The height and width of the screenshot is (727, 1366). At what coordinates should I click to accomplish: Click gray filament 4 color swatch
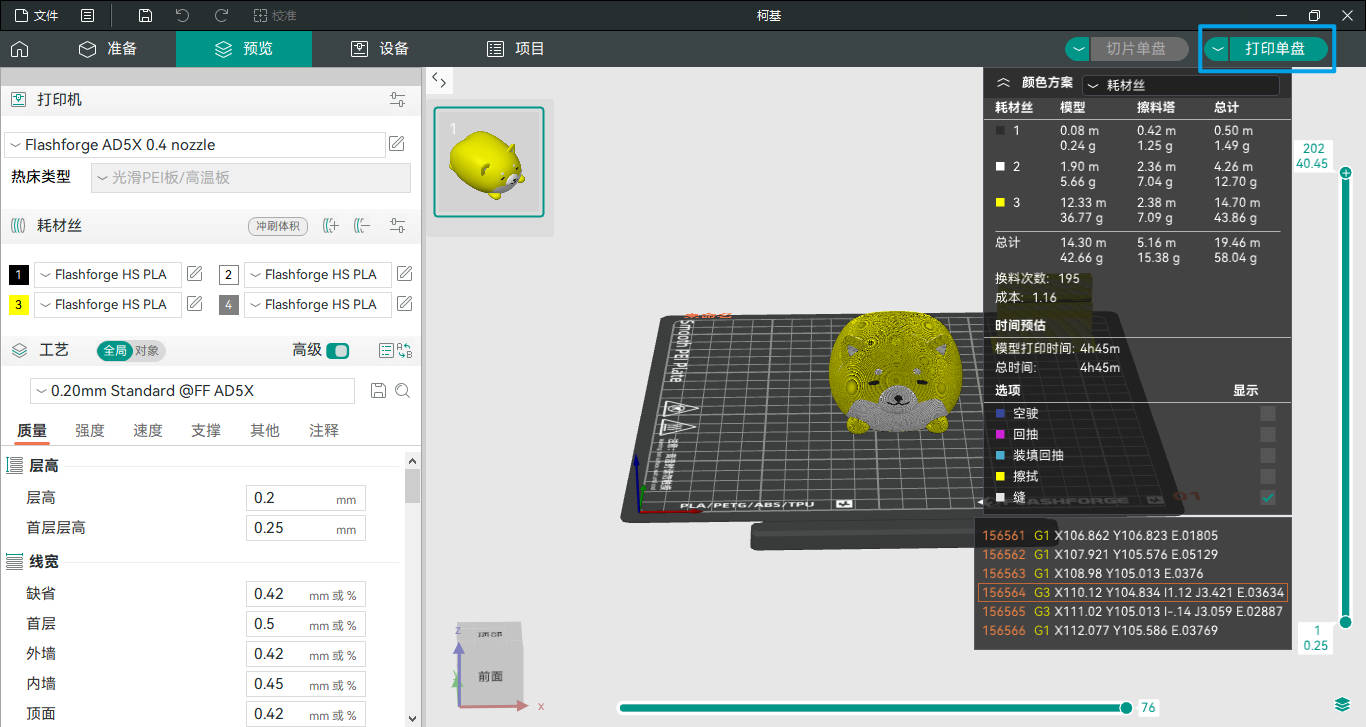pos(229,305)
